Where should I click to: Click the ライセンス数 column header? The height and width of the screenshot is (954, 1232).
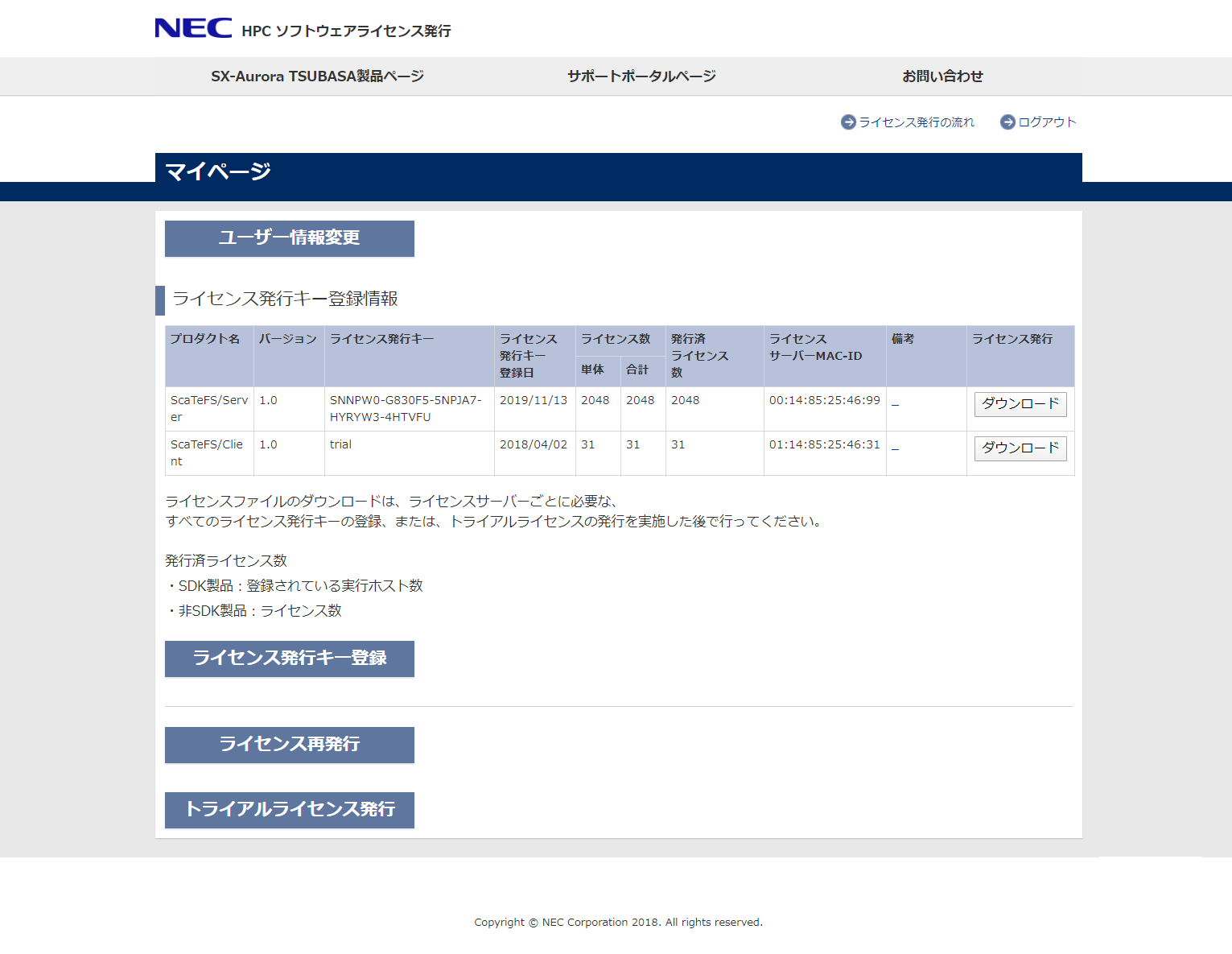click(x=620, y=341)
